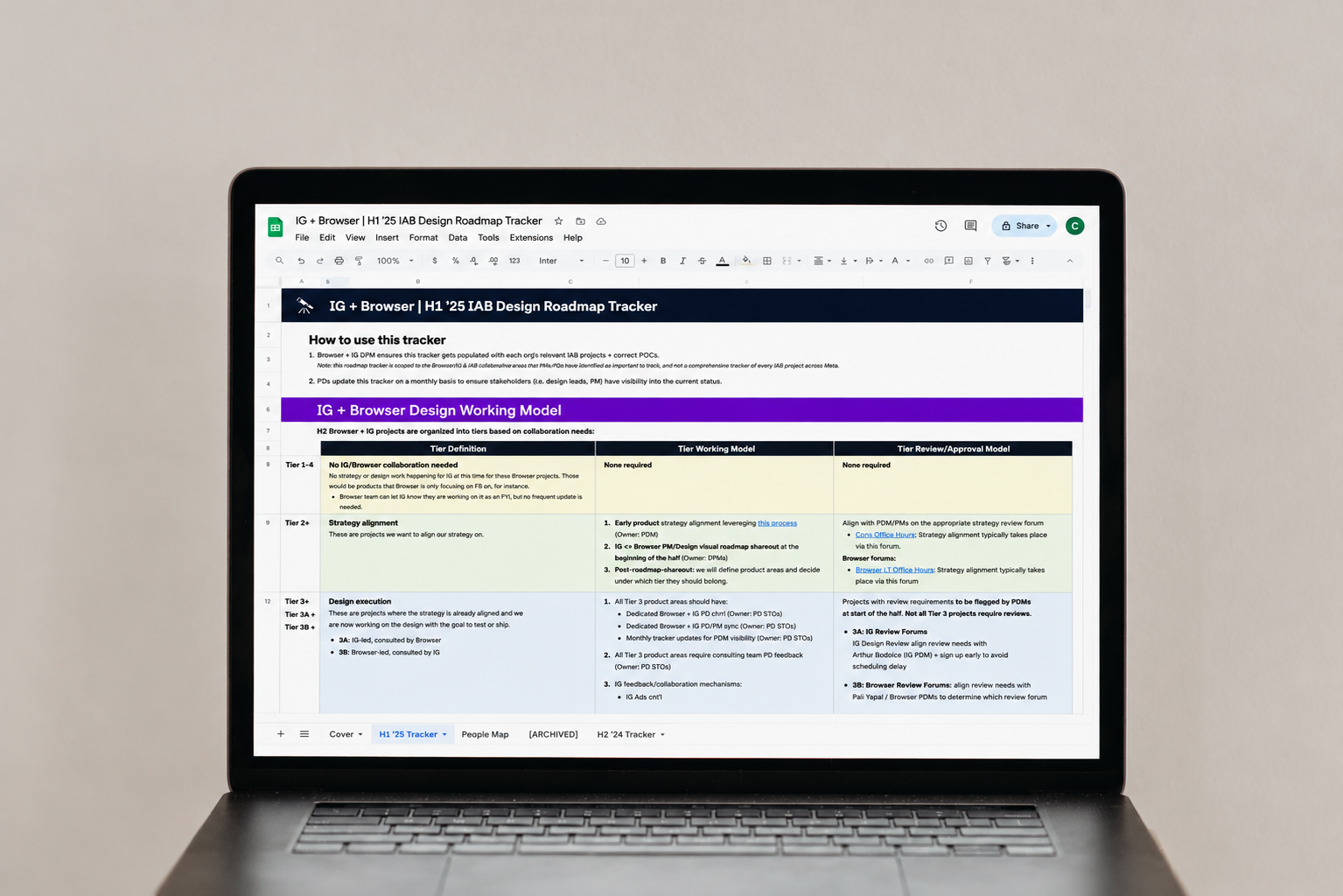Click the Share button

tap(1024, 226)
